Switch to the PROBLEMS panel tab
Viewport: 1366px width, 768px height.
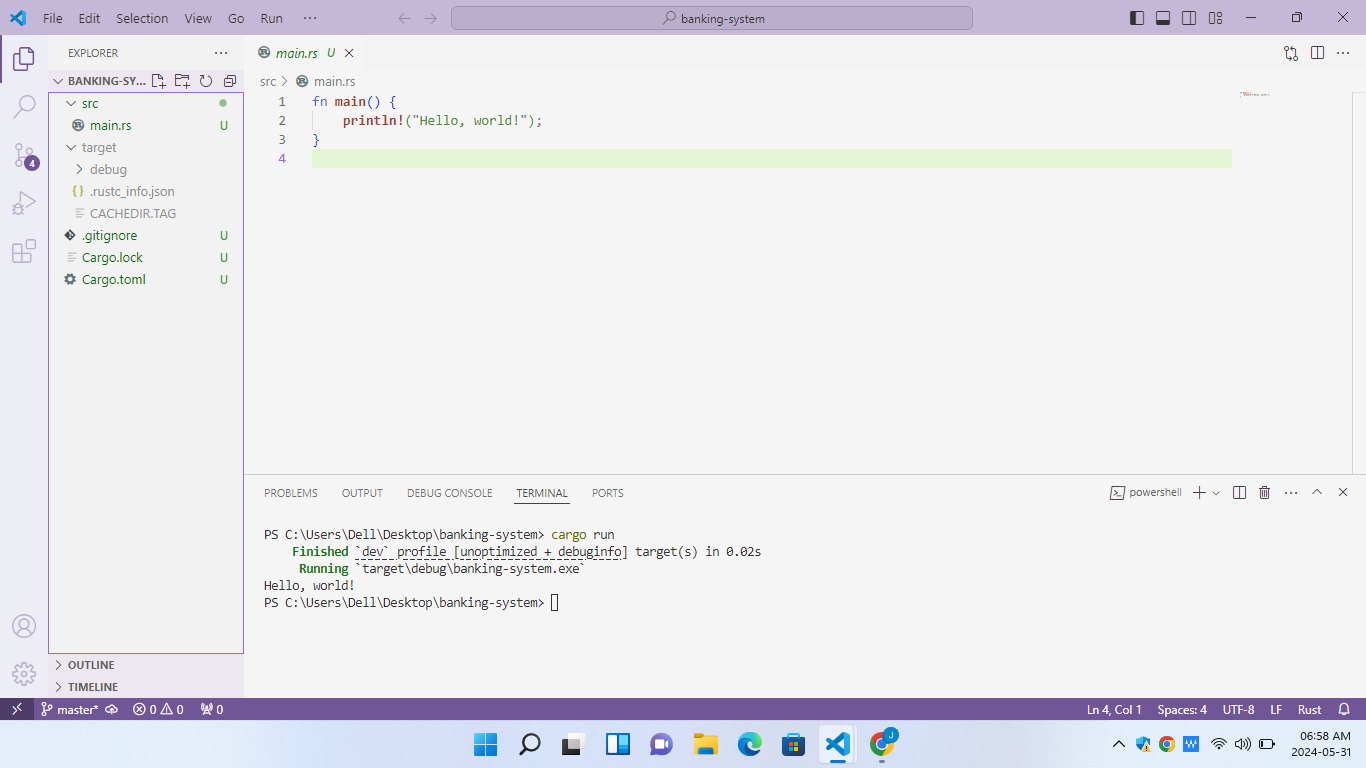[x=290, y=493]
